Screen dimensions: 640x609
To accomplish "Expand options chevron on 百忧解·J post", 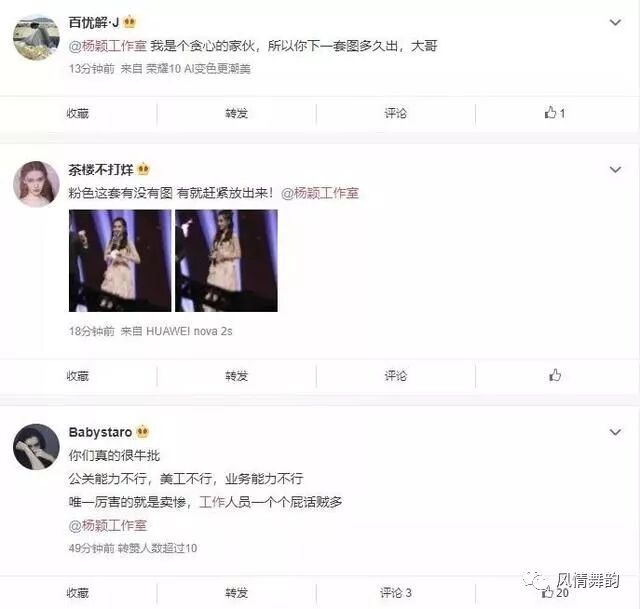I will click(x=615, y=22).
